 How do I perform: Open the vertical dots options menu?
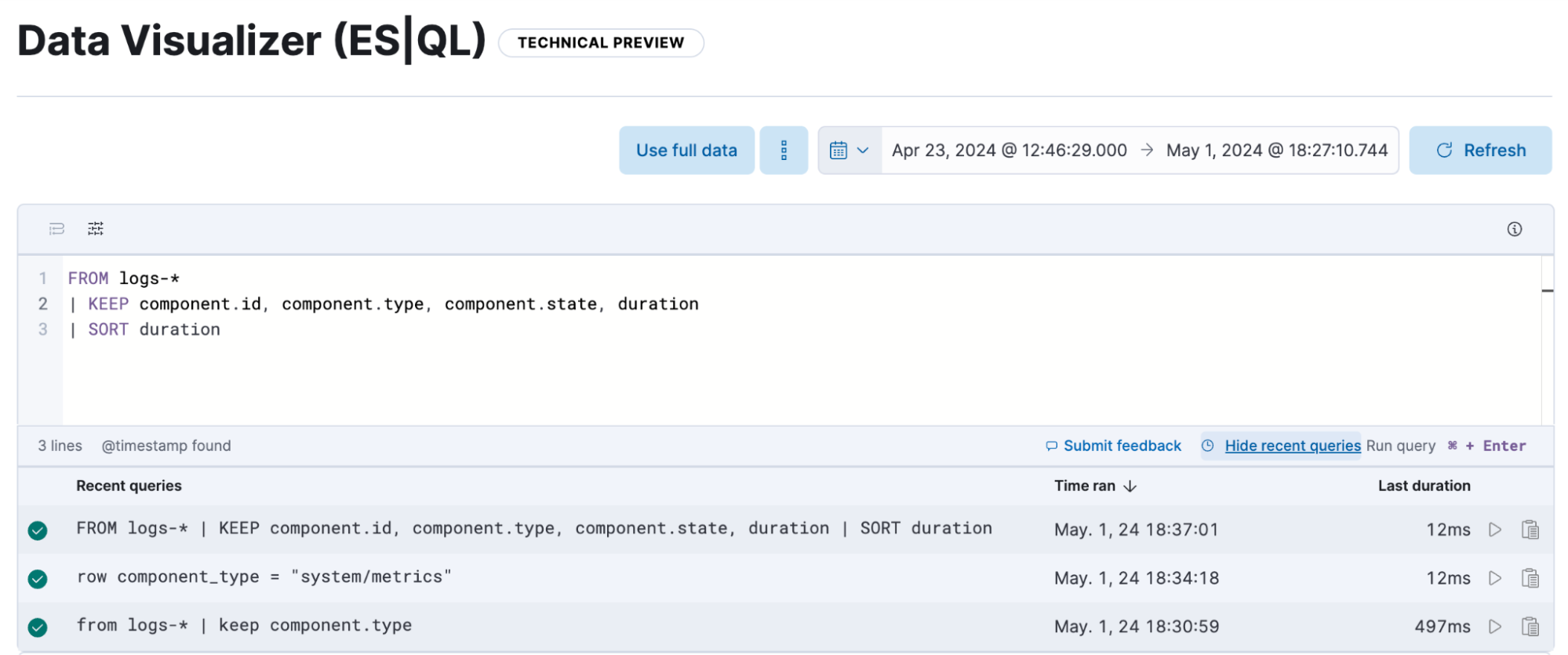coord(783,151)
